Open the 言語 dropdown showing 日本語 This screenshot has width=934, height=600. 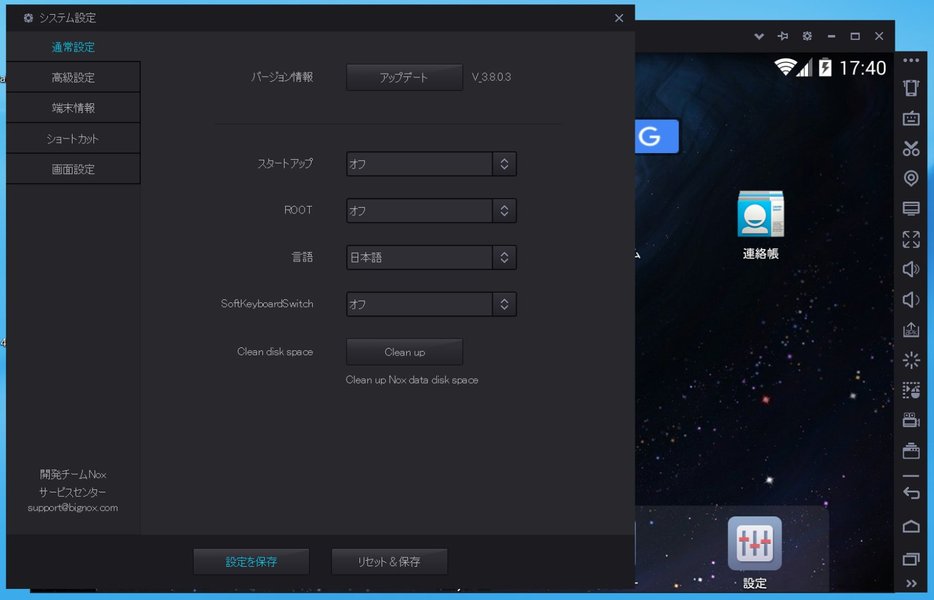431,257
